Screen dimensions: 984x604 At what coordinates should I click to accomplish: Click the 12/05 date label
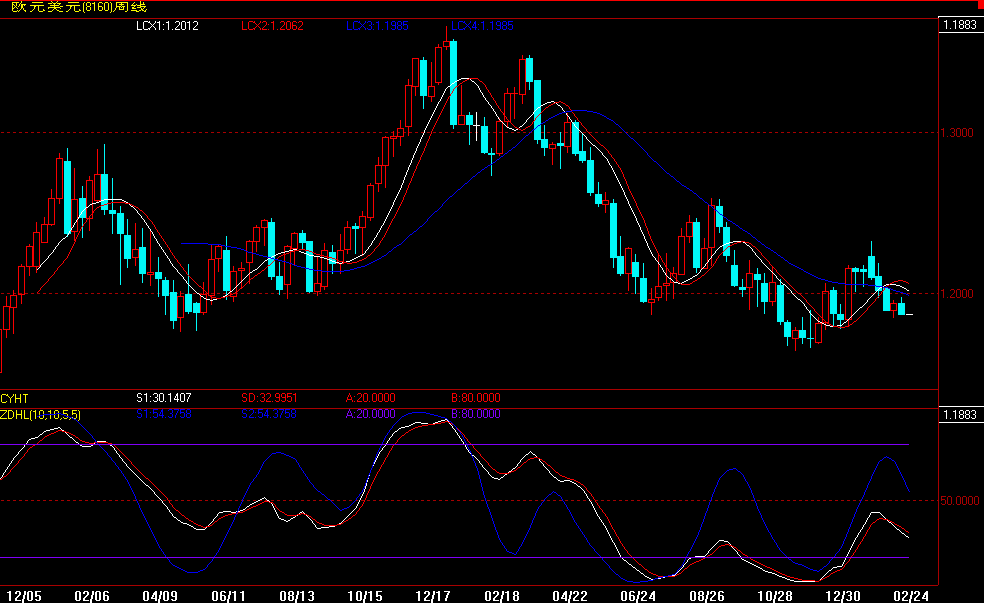pyautogui.click(x=24, y=596)
